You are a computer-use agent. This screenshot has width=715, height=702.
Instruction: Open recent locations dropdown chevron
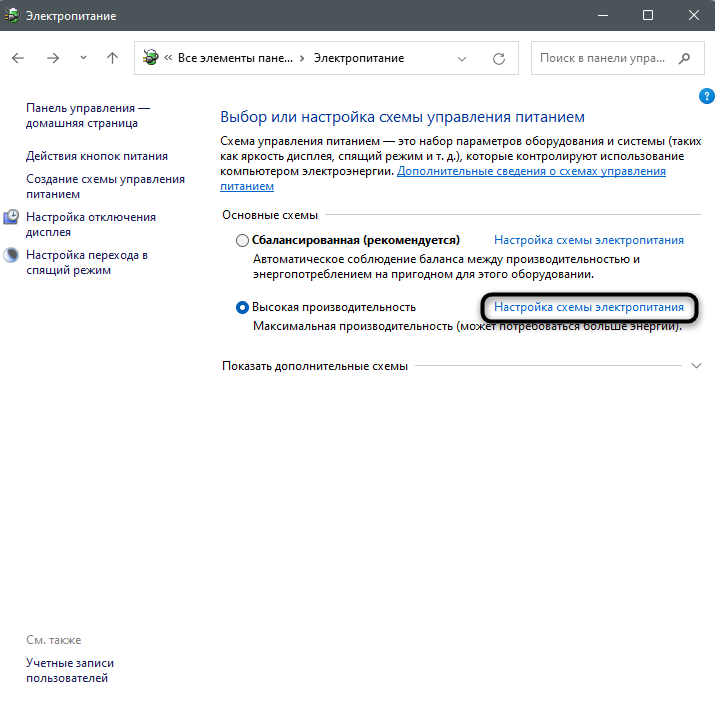point(83,58)
